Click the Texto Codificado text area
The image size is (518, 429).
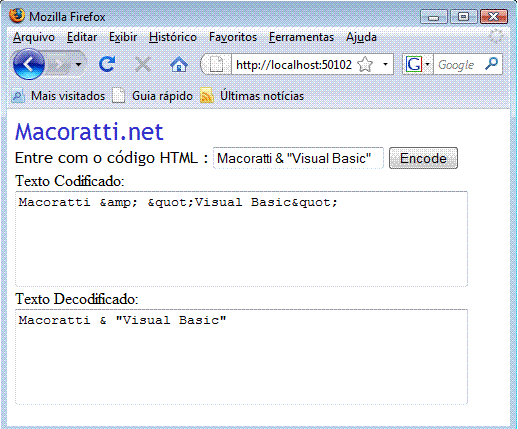pyautogui.click(x=242, y=239)
